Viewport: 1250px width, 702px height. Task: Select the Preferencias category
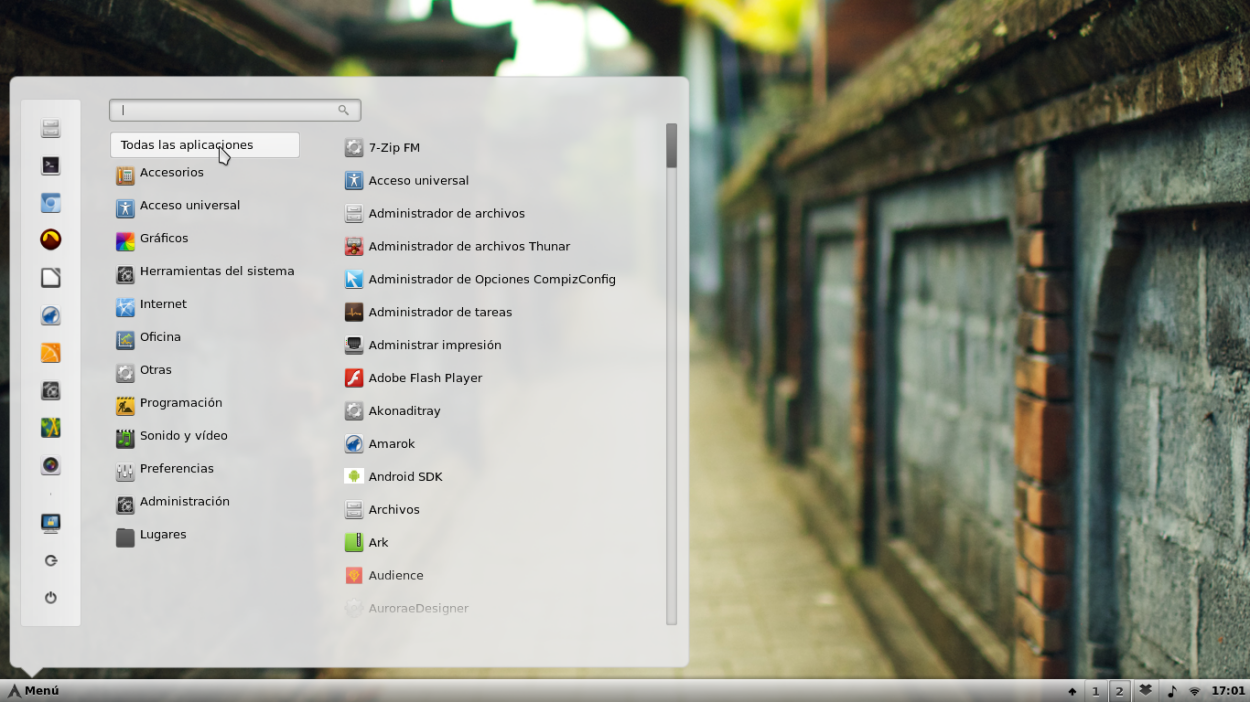pos(165,469)
